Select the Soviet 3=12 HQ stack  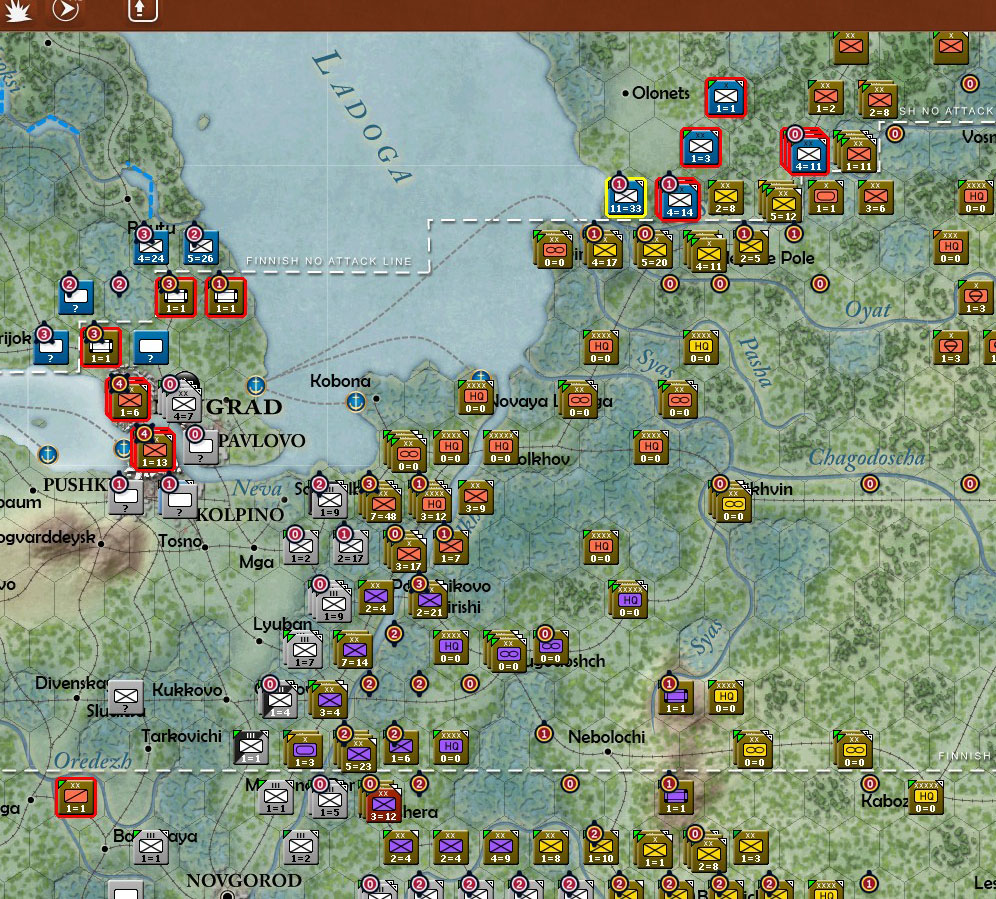[x=433, y=504]
